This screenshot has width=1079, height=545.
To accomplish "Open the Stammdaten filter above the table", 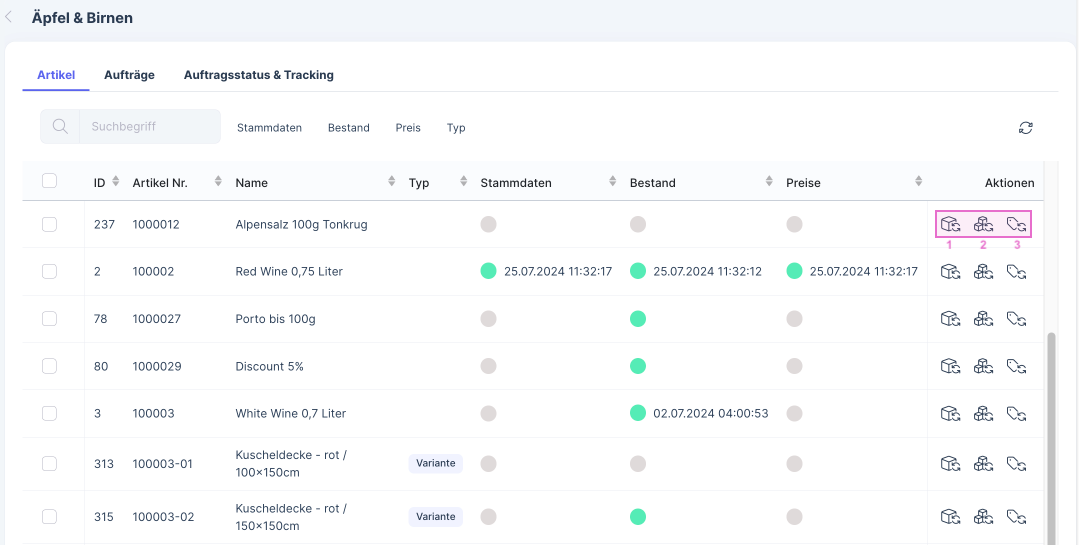I will click(269, 128).
